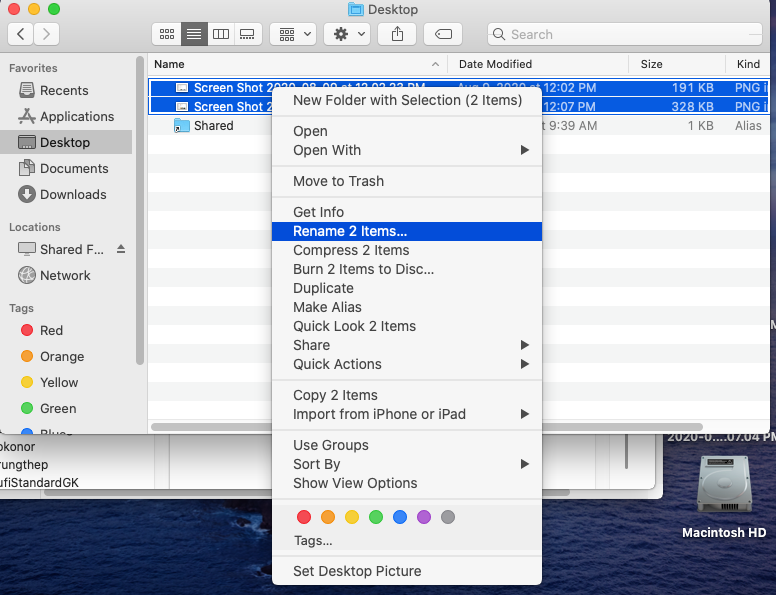Screen dimensions: 776x595
Task: Choose Show View Options
Action: [x=407, y=483]
